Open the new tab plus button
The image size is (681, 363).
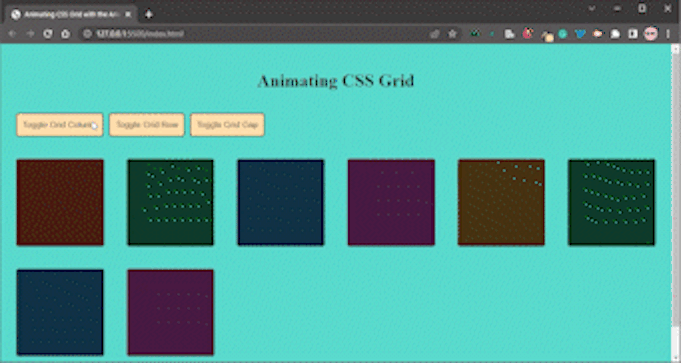pos(149,14)
